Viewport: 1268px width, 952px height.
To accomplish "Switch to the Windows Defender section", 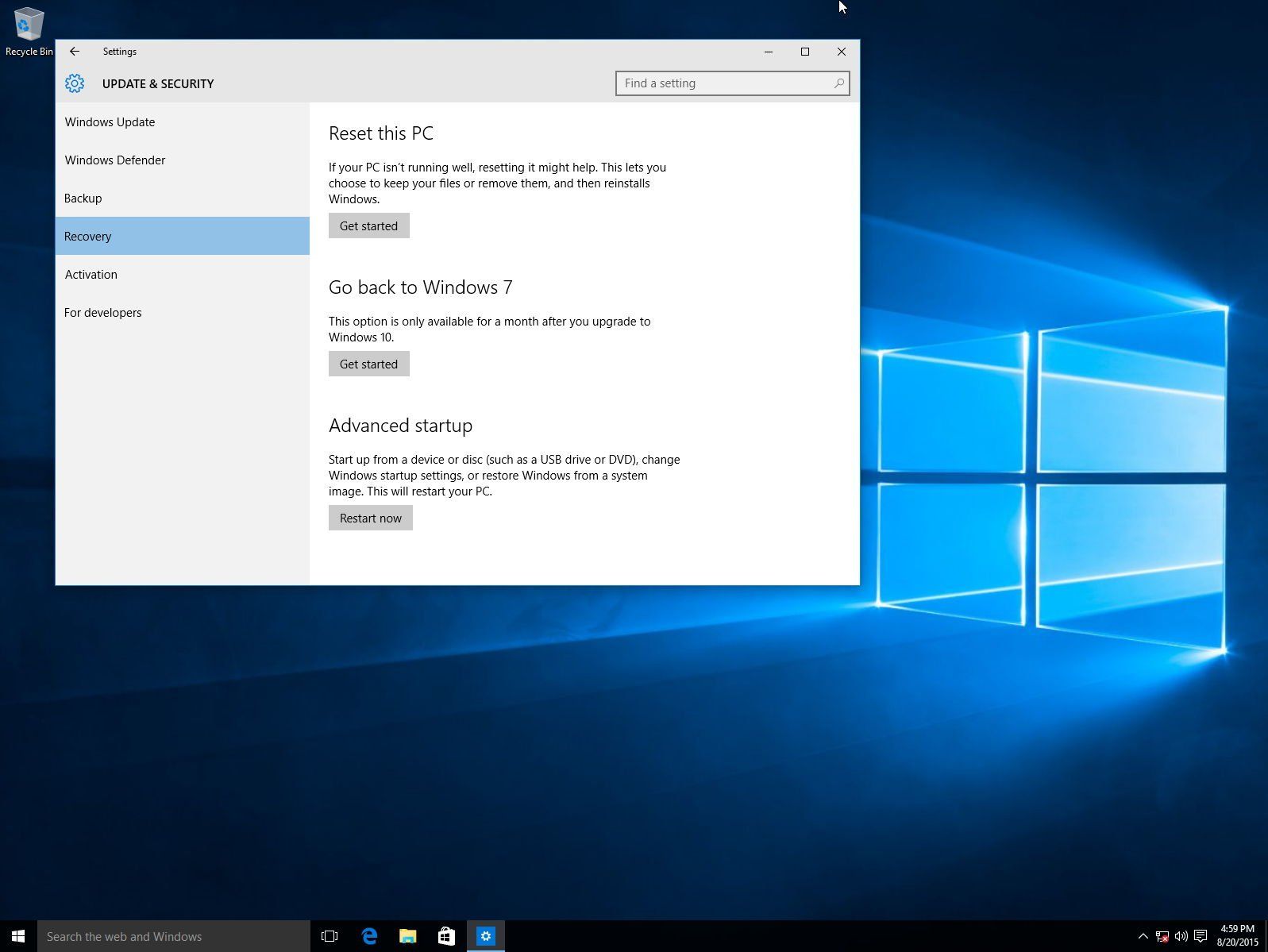I will pyautogui.click(x=115, y=160).
